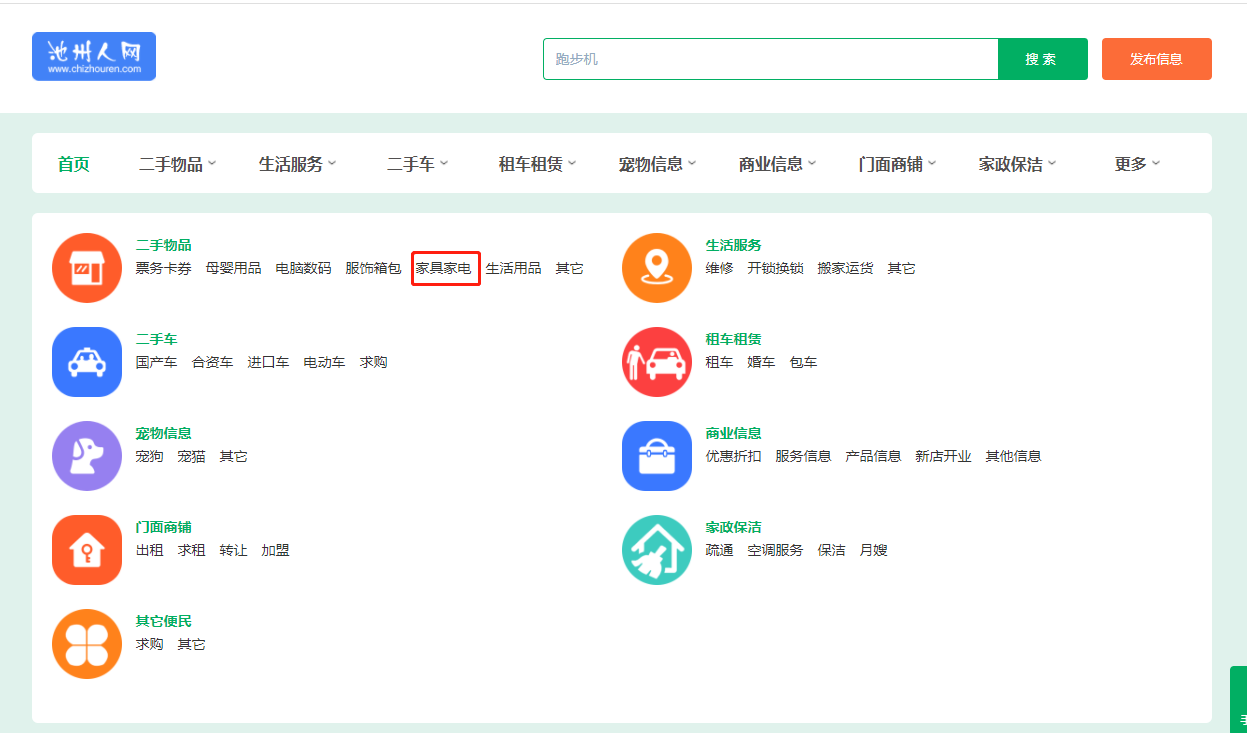
Task: Open the red car rental icon for 租车租赁
Action: tap(657, 362)
